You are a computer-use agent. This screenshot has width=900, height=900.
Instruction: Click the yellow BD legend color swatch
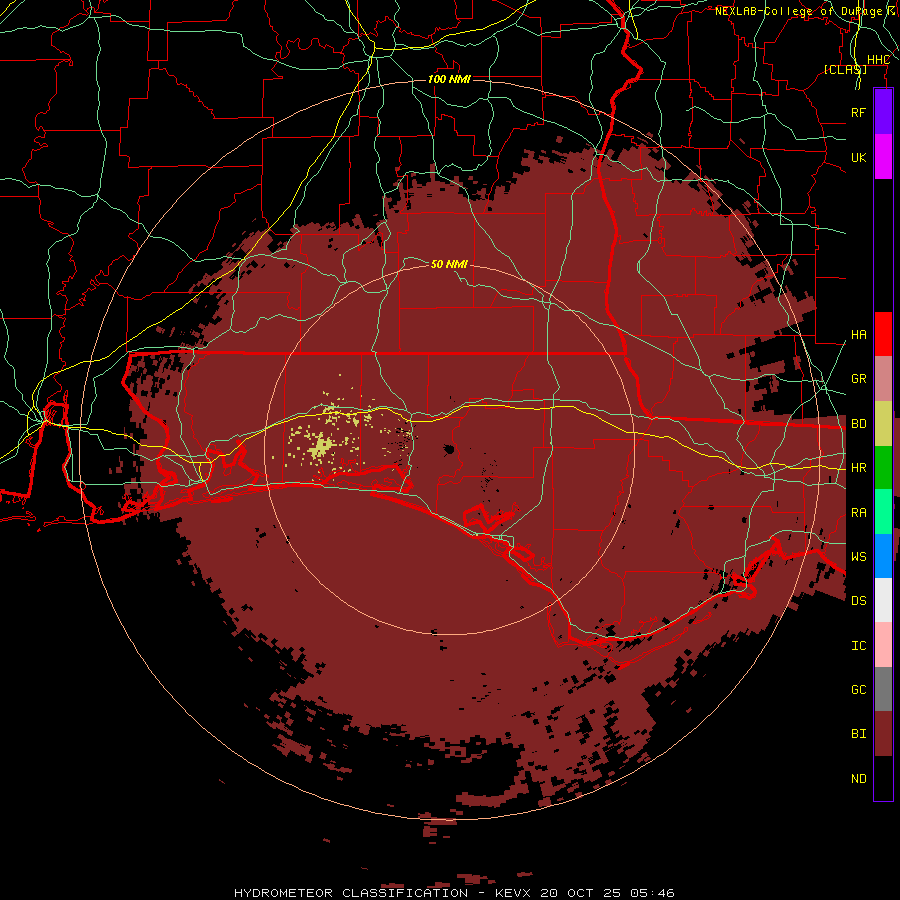click(x=883, y=424)
